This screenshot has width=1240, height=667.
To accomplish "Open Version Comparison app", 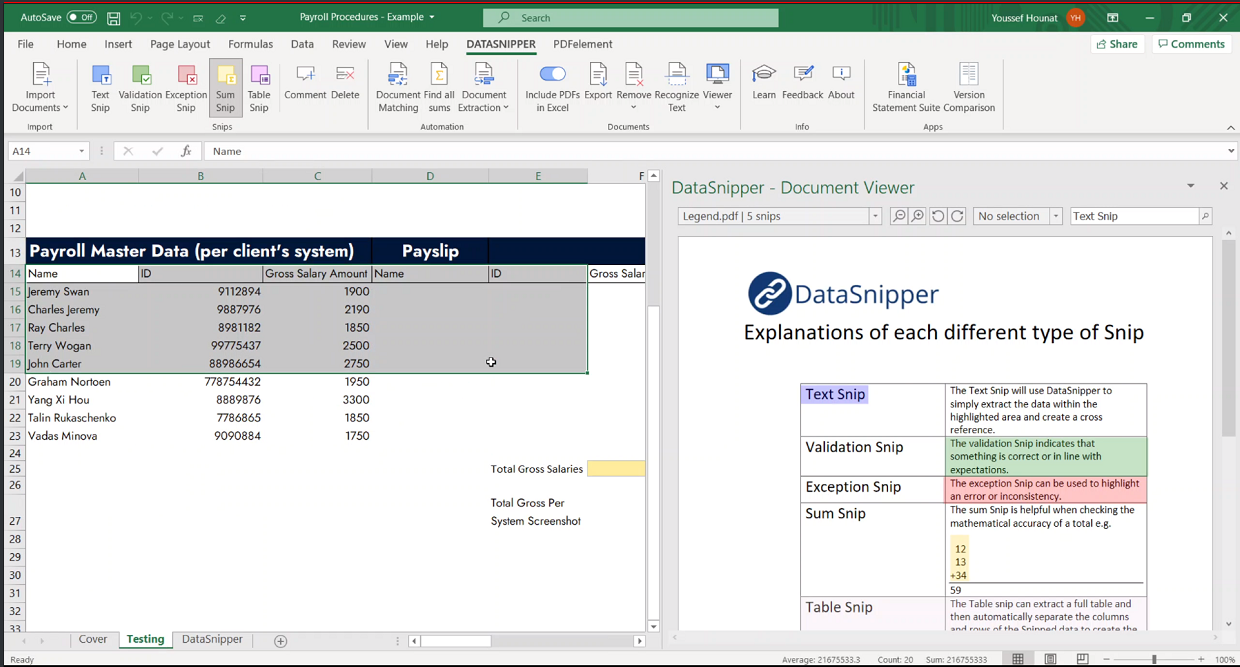I will 969,88.
